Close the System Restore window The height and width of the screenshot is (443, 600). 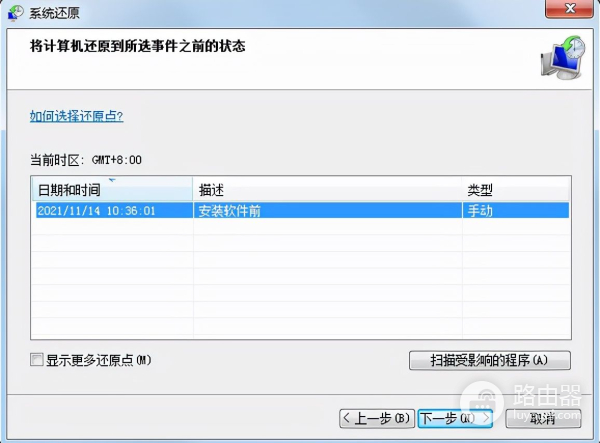tap(569, 8)
